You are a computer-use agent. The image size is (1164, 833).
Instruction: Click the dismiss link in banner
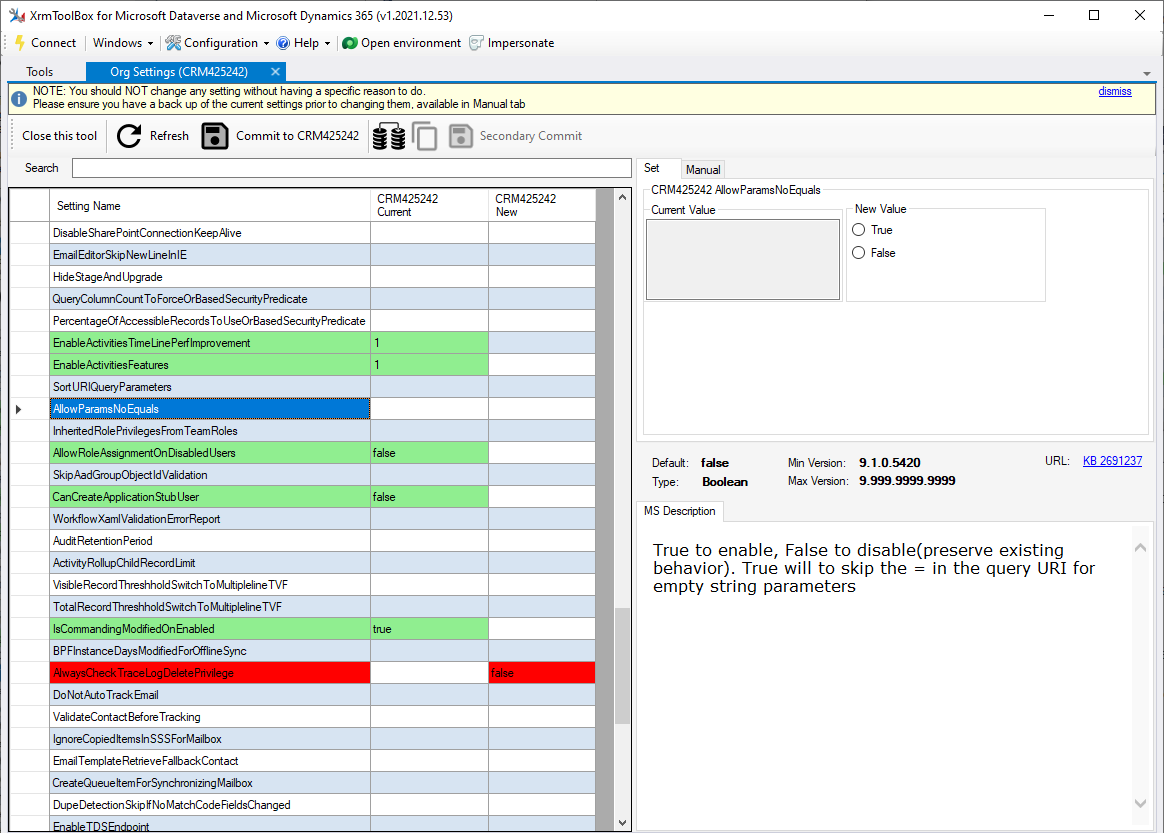tap(1115, 91)
